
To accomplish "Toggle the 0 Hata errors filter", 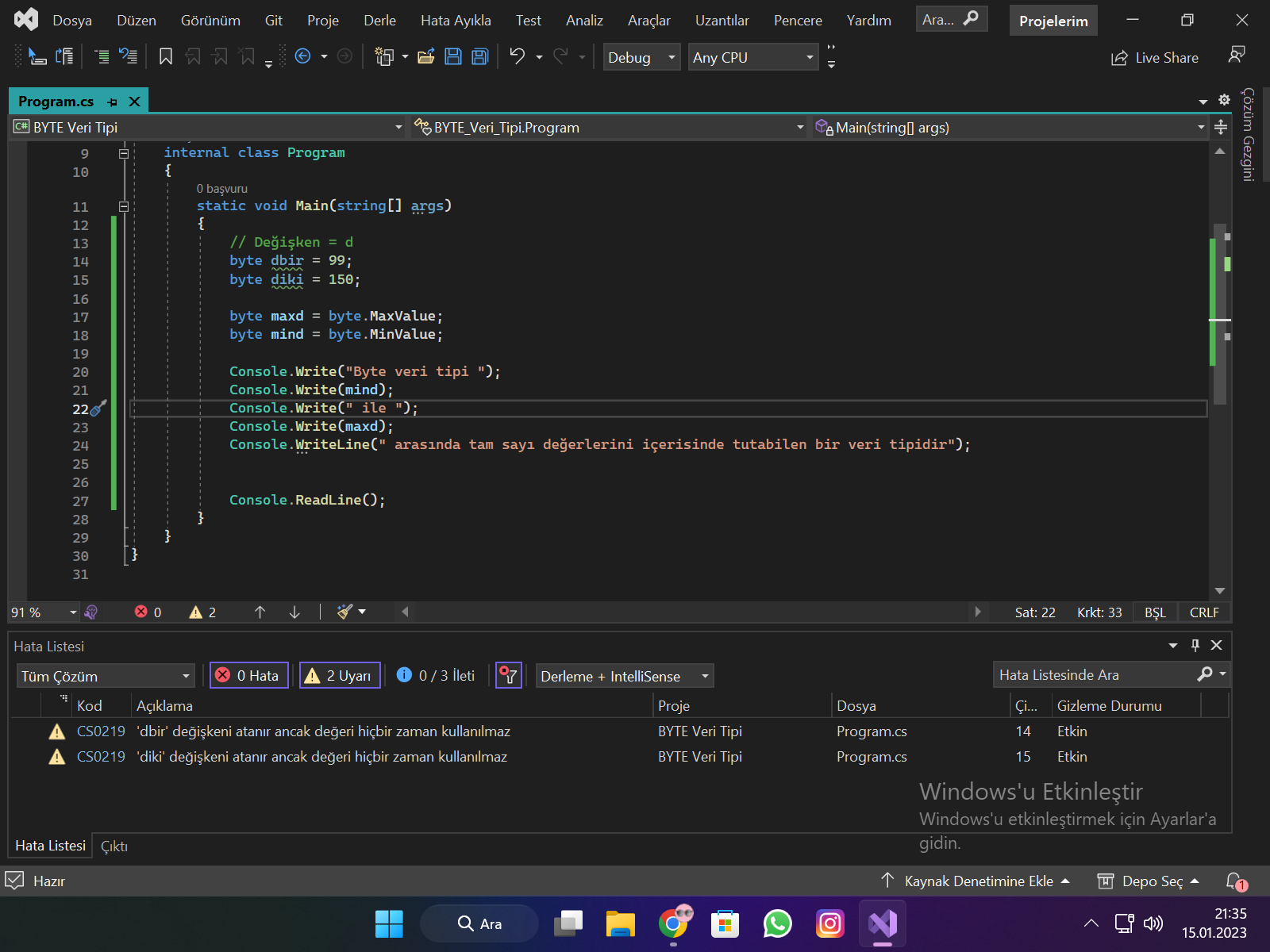I will pos(248,676).
